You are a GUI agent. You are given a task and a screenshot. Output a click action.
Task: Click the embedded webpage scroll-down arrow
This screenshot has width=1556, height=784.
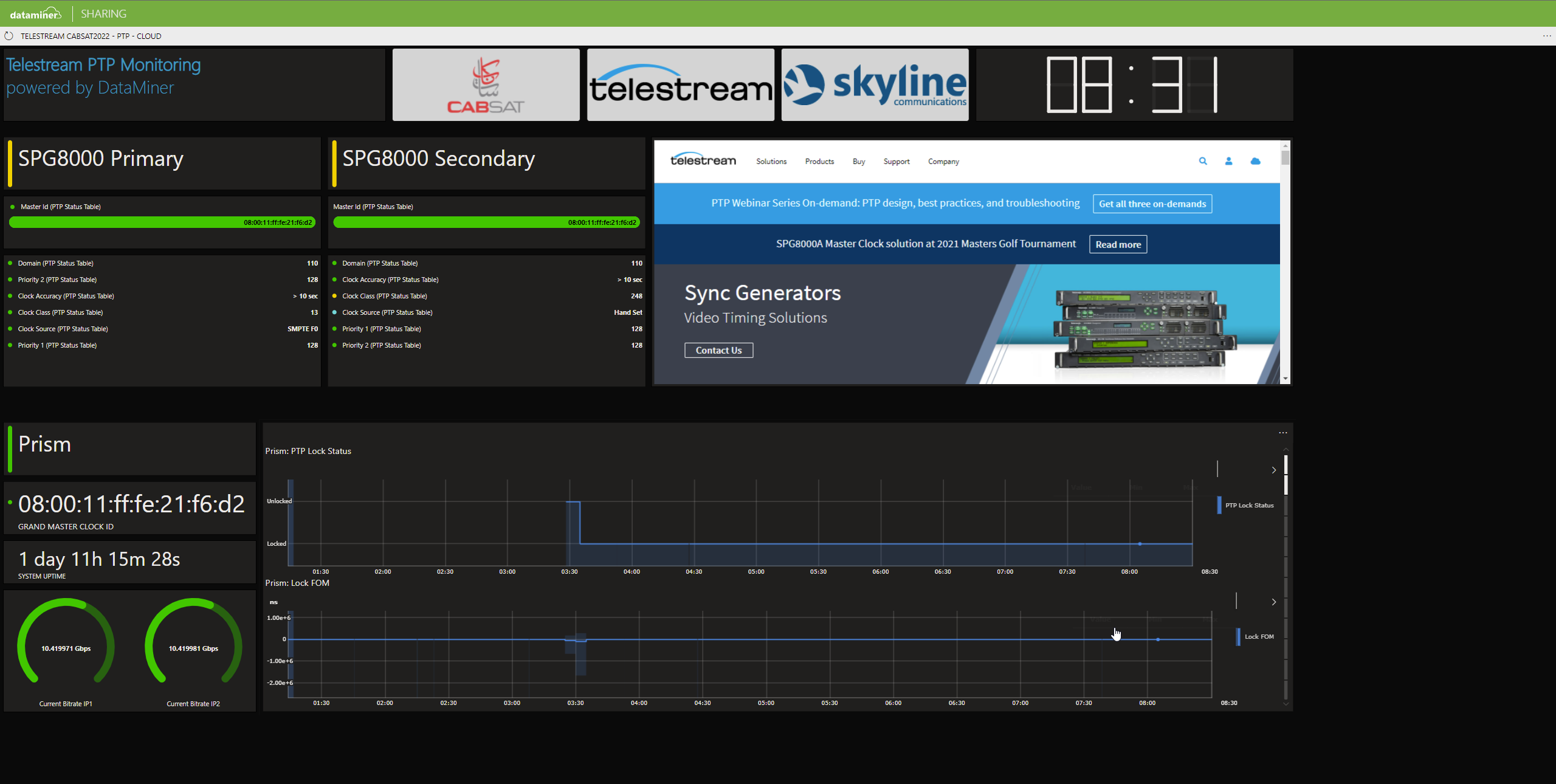pos(1285,379)
